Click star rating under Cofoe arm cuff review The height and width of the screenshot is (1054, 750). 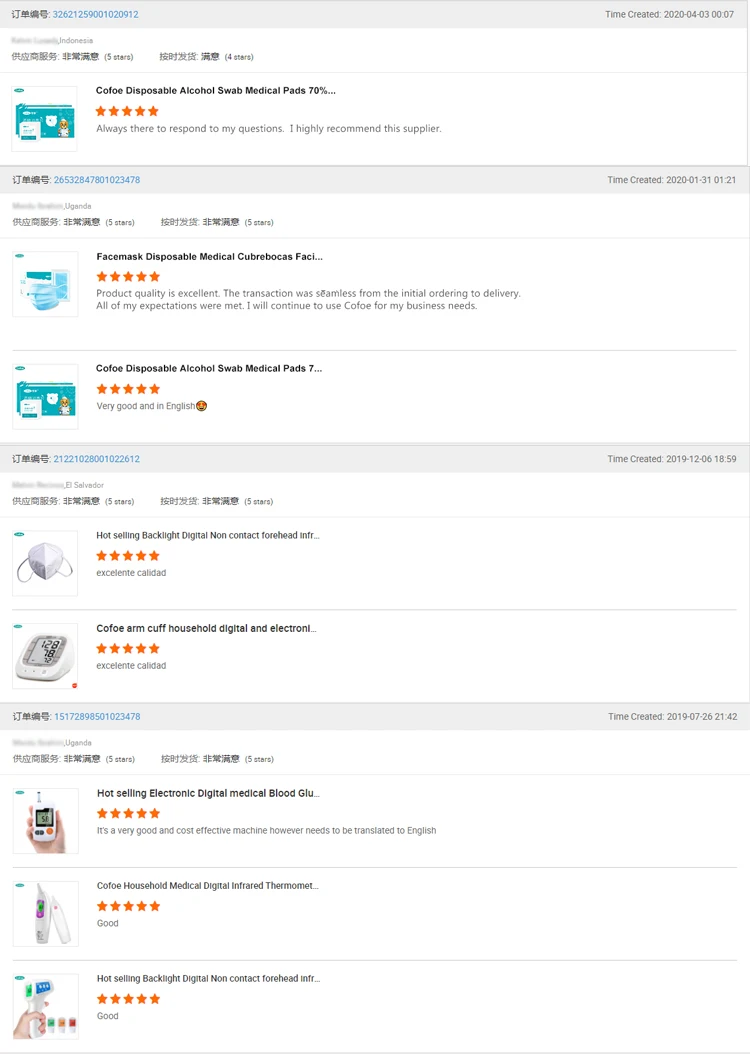click(x=127, y=648)
